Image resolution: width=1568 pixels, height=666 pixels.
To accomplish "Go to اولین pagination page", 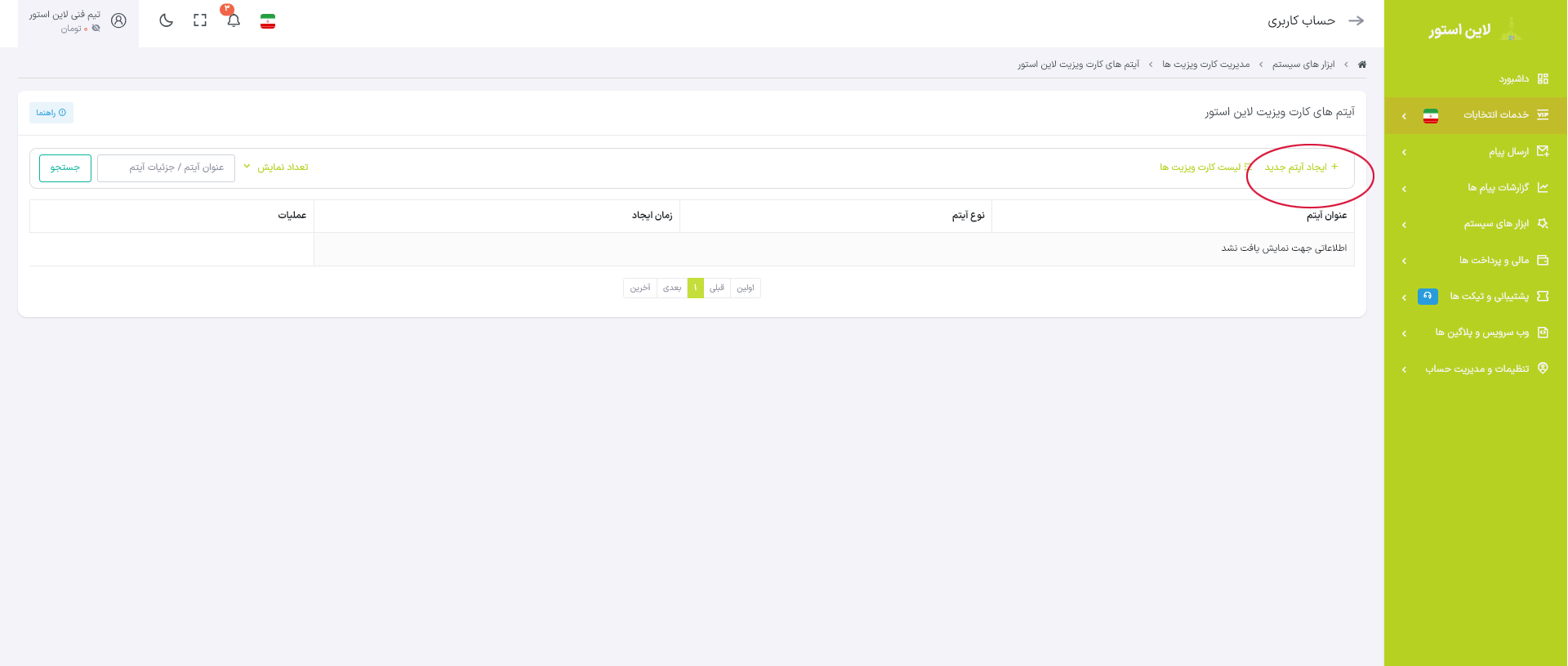I will pos(746,288).
